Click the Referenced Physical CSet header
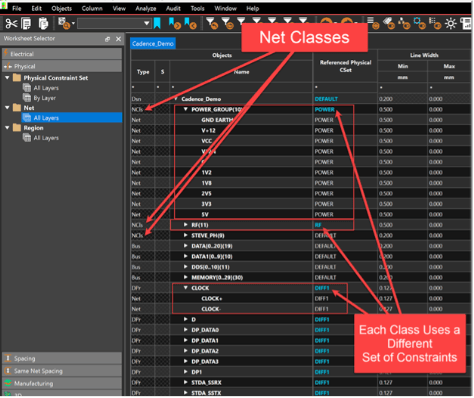474x398 pixels. click(x=345, y=66)
